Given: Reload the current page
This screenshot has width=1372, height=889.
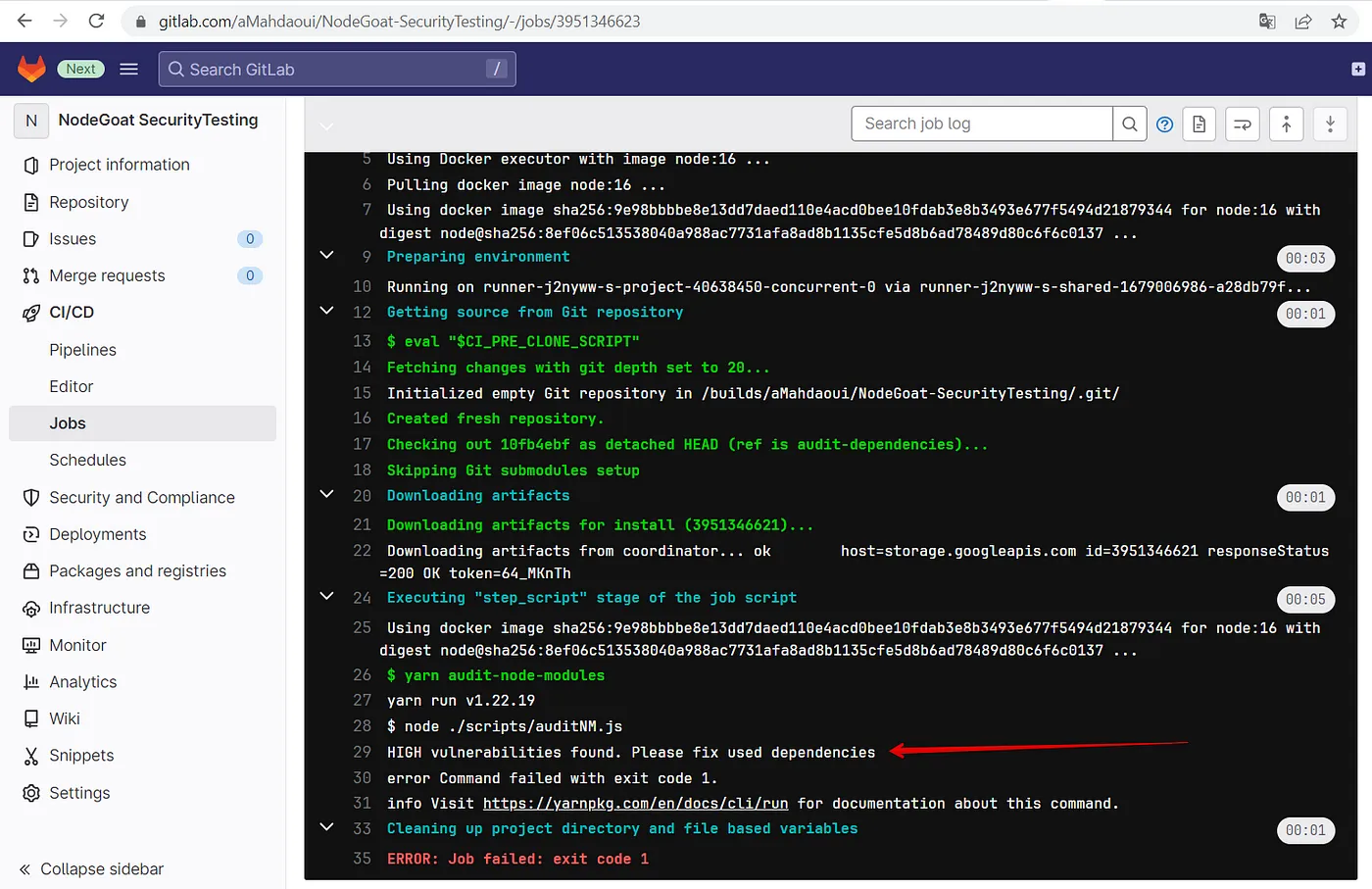Looking at the screenshot, I should click(x=96, y=21).
